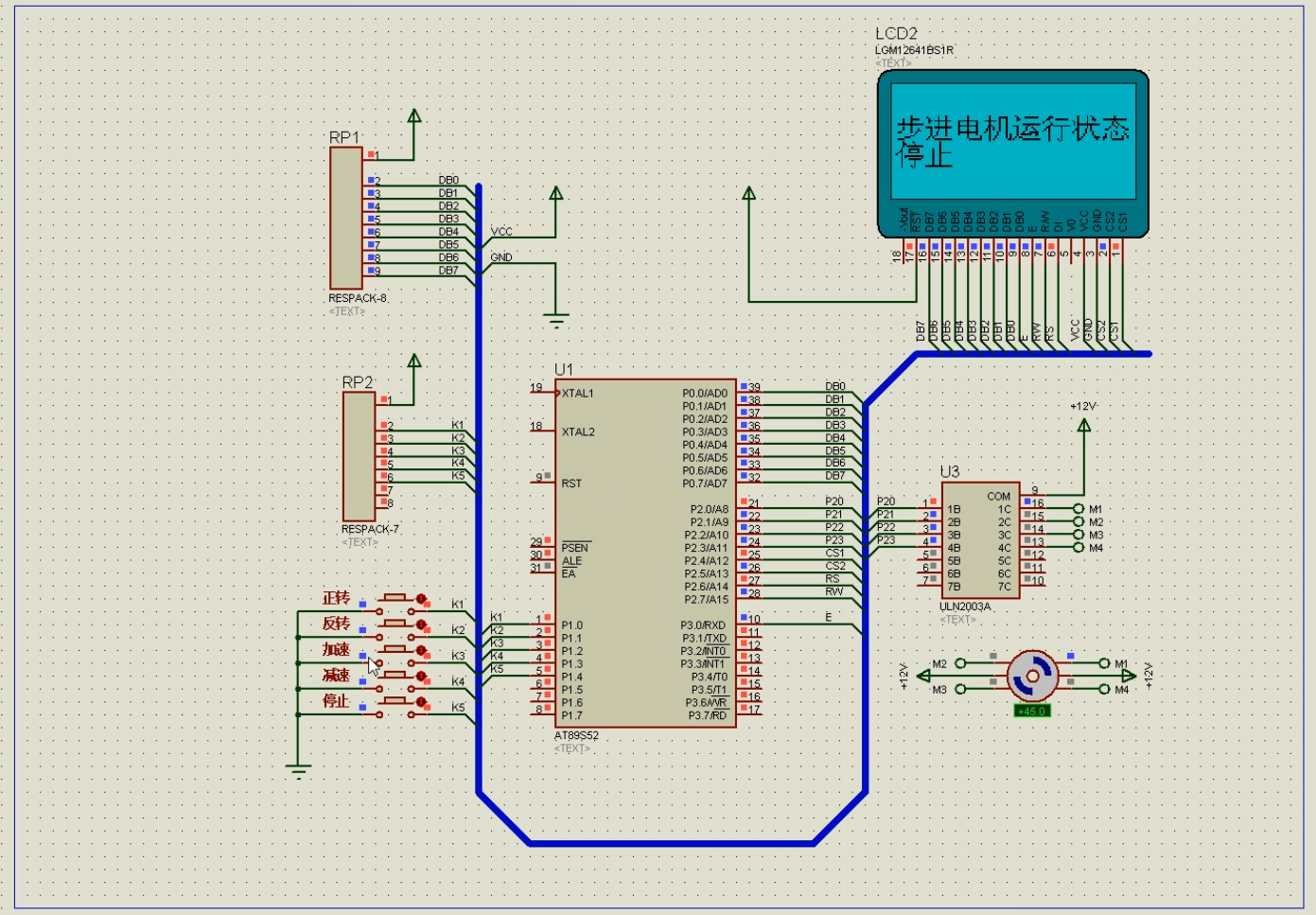Click the M3 terminal left of the motor
Viewport: 1316px width, 915px height.
[960, 689]
